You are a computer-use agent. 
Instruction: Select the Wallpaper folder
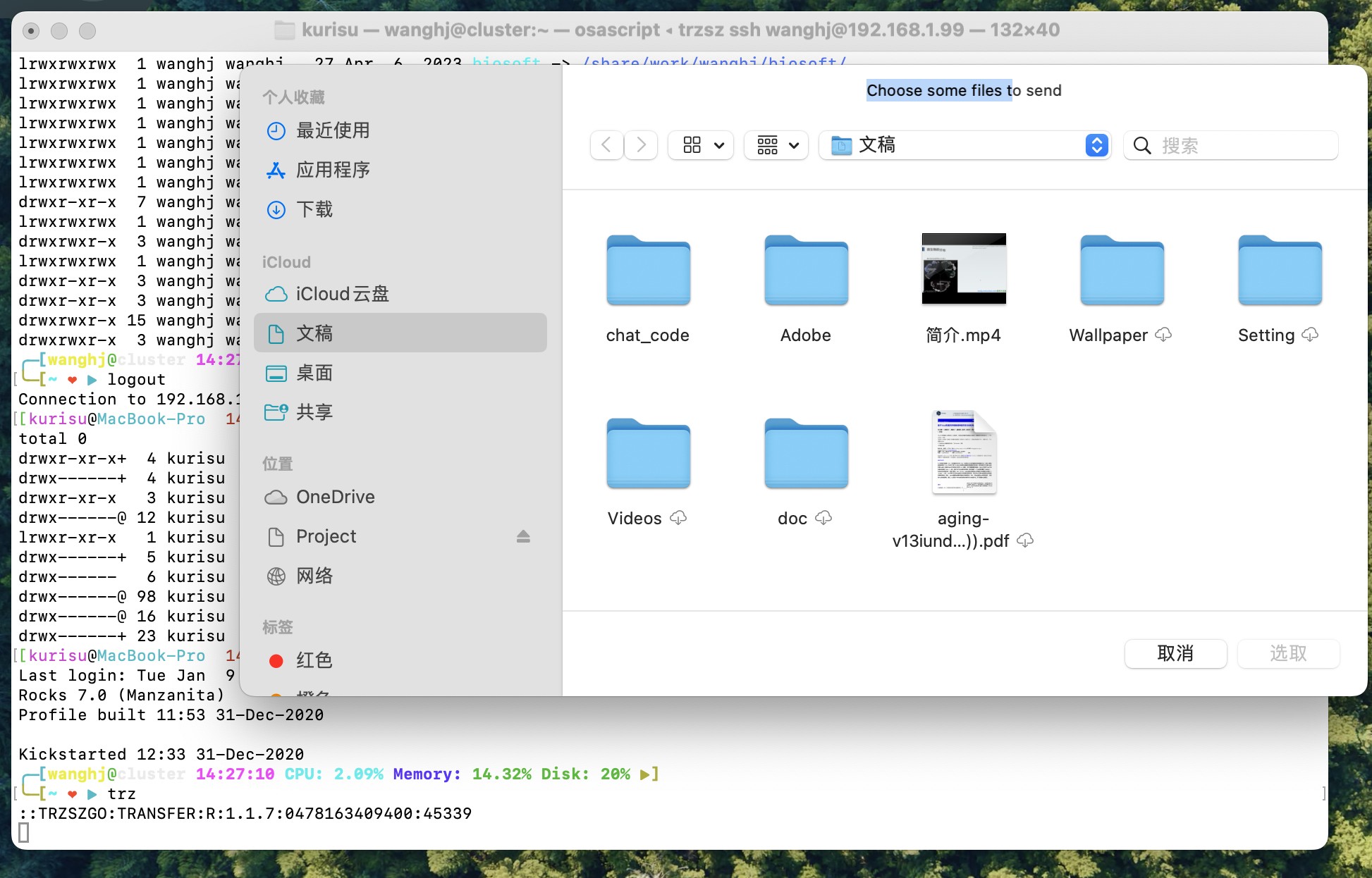point(1122,271)
